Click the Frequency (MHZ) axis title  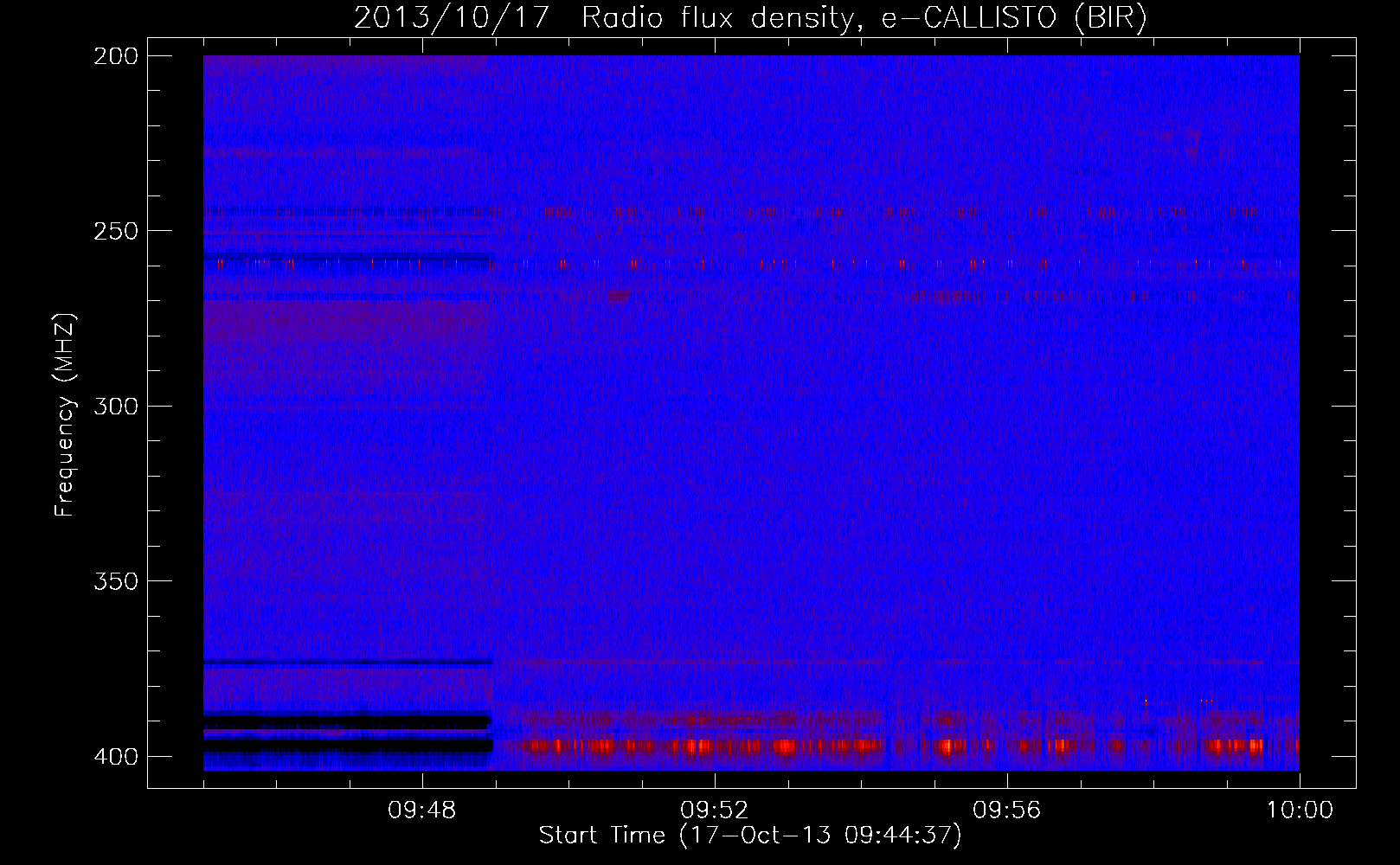[65, 414]
